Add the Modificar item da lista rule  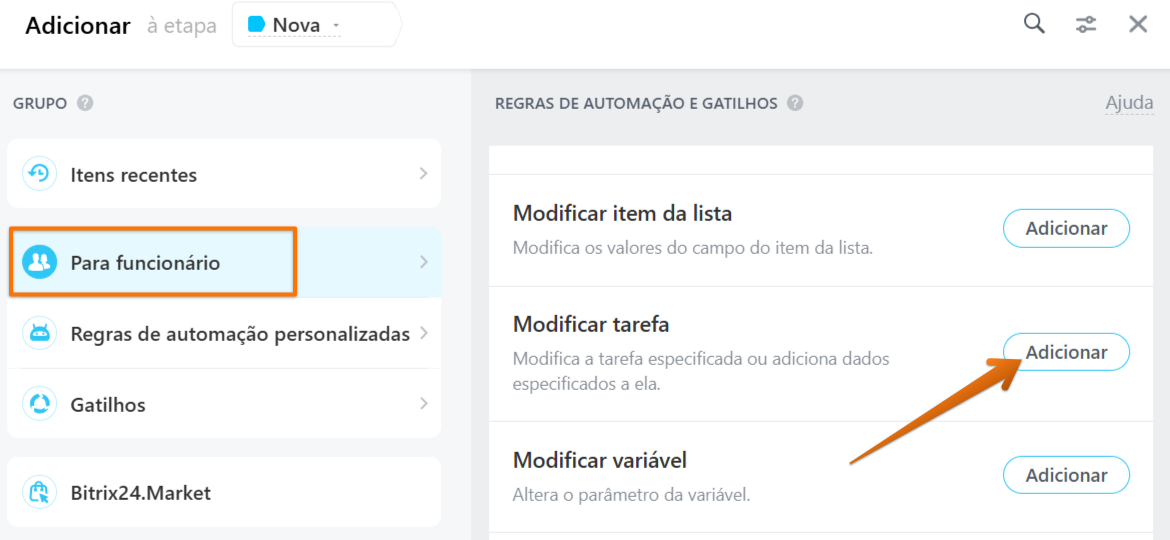click(1066, 228)
